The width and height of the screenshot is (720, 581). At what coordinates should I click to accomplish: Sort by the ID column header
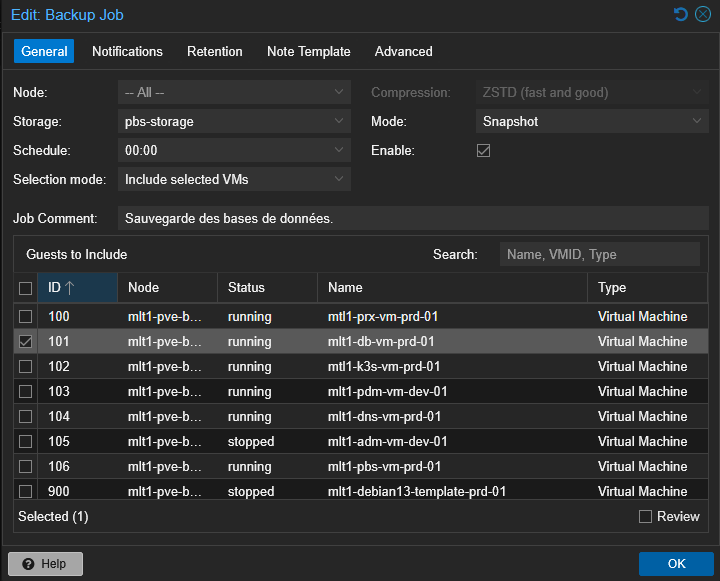(x=77, y=288)
